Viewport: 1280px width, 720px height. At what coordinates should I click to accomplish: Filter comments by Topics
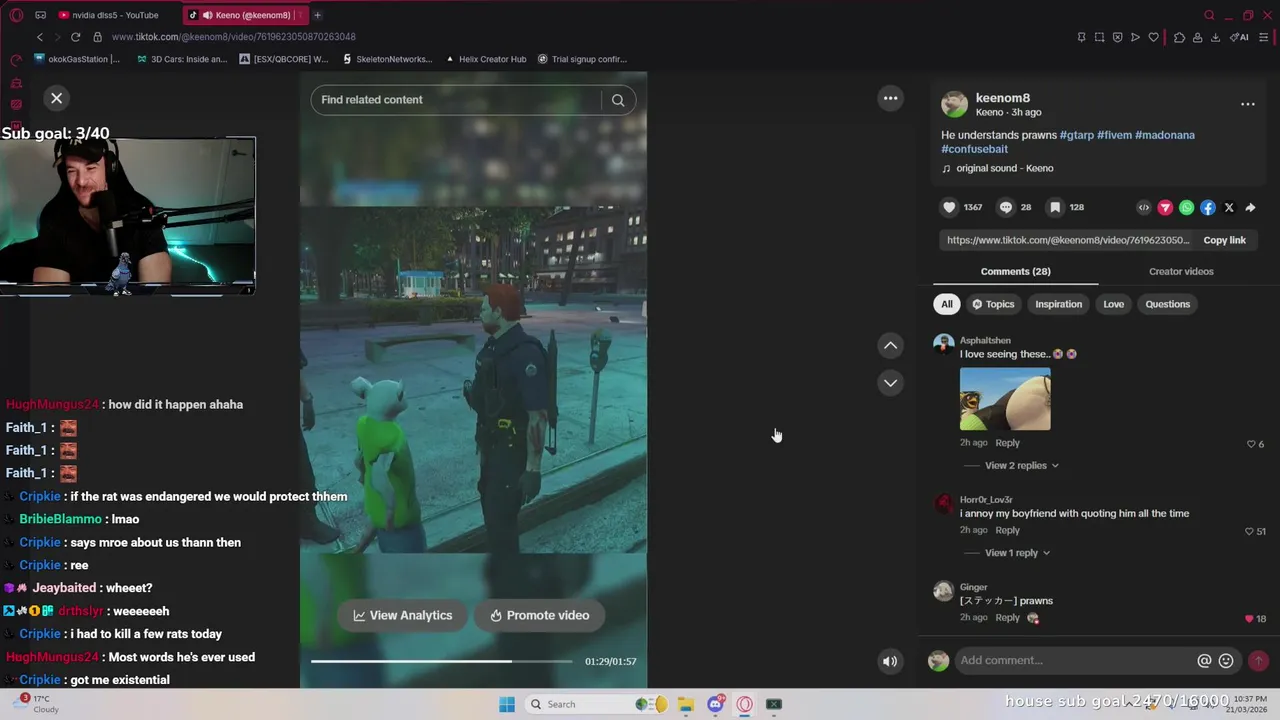point(993,304)
